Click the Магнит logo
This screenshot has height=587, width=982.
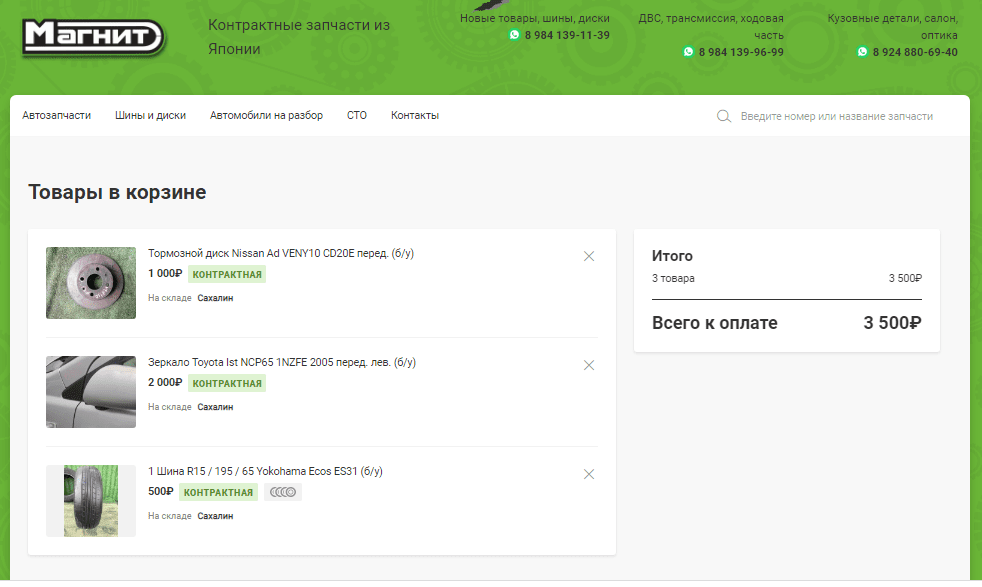(x=93, y=37)
